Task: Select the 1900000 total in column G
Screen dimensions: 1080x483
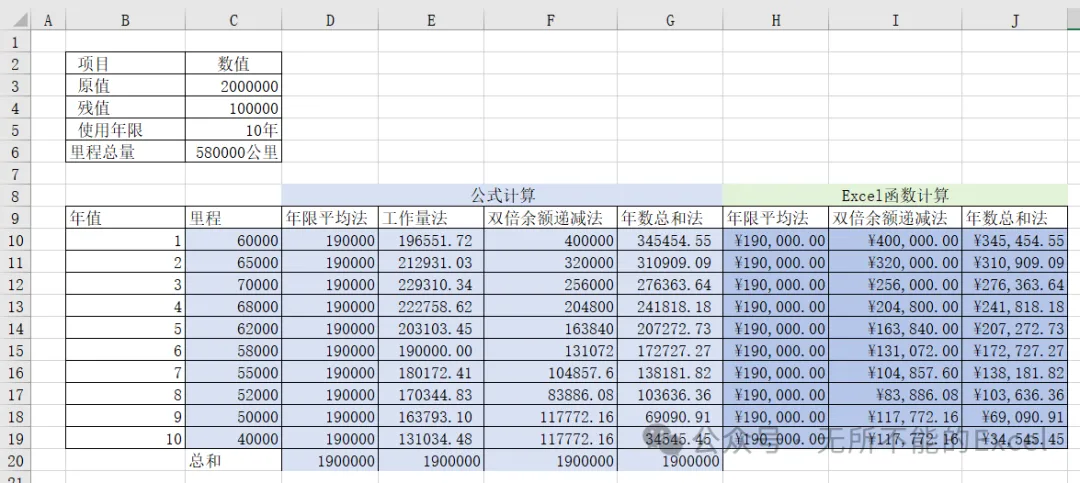Action: coord(670,460)
